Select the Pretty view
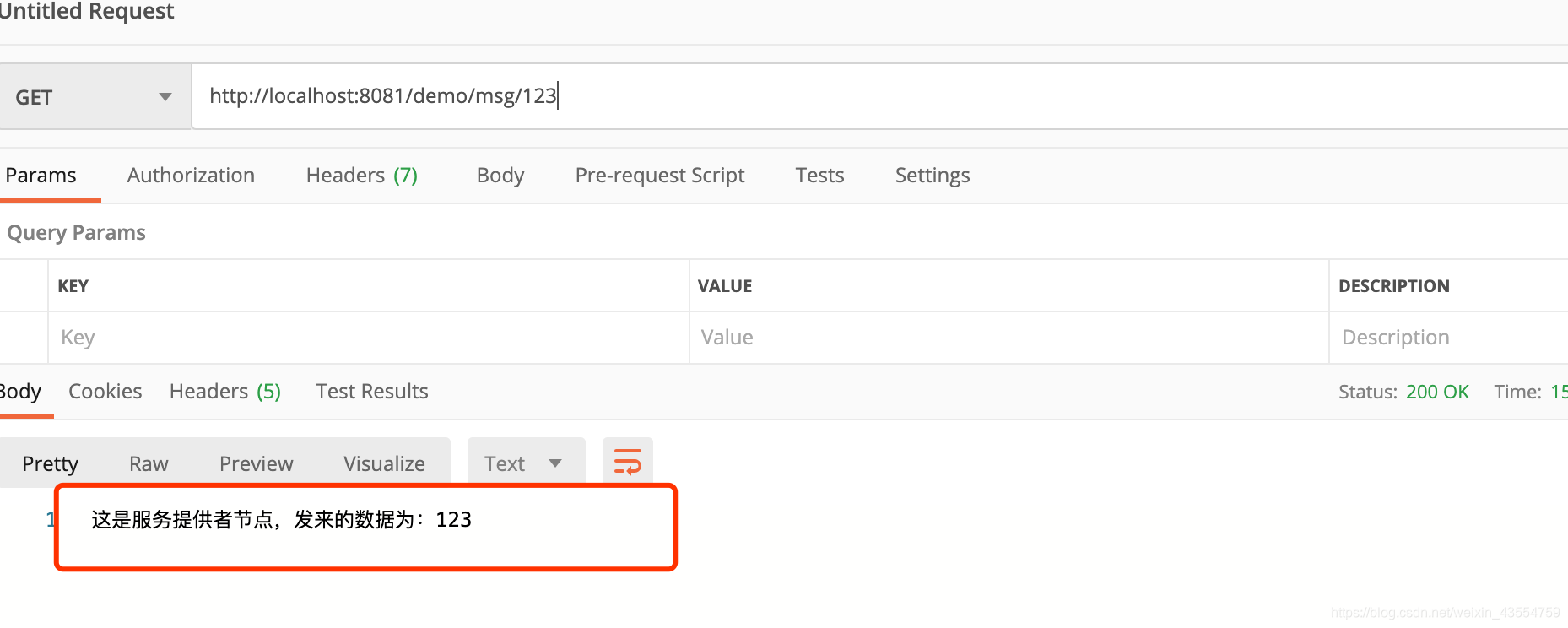Image resolution: width=1568 pixels, height=628 pixels. tap(50, 463)
